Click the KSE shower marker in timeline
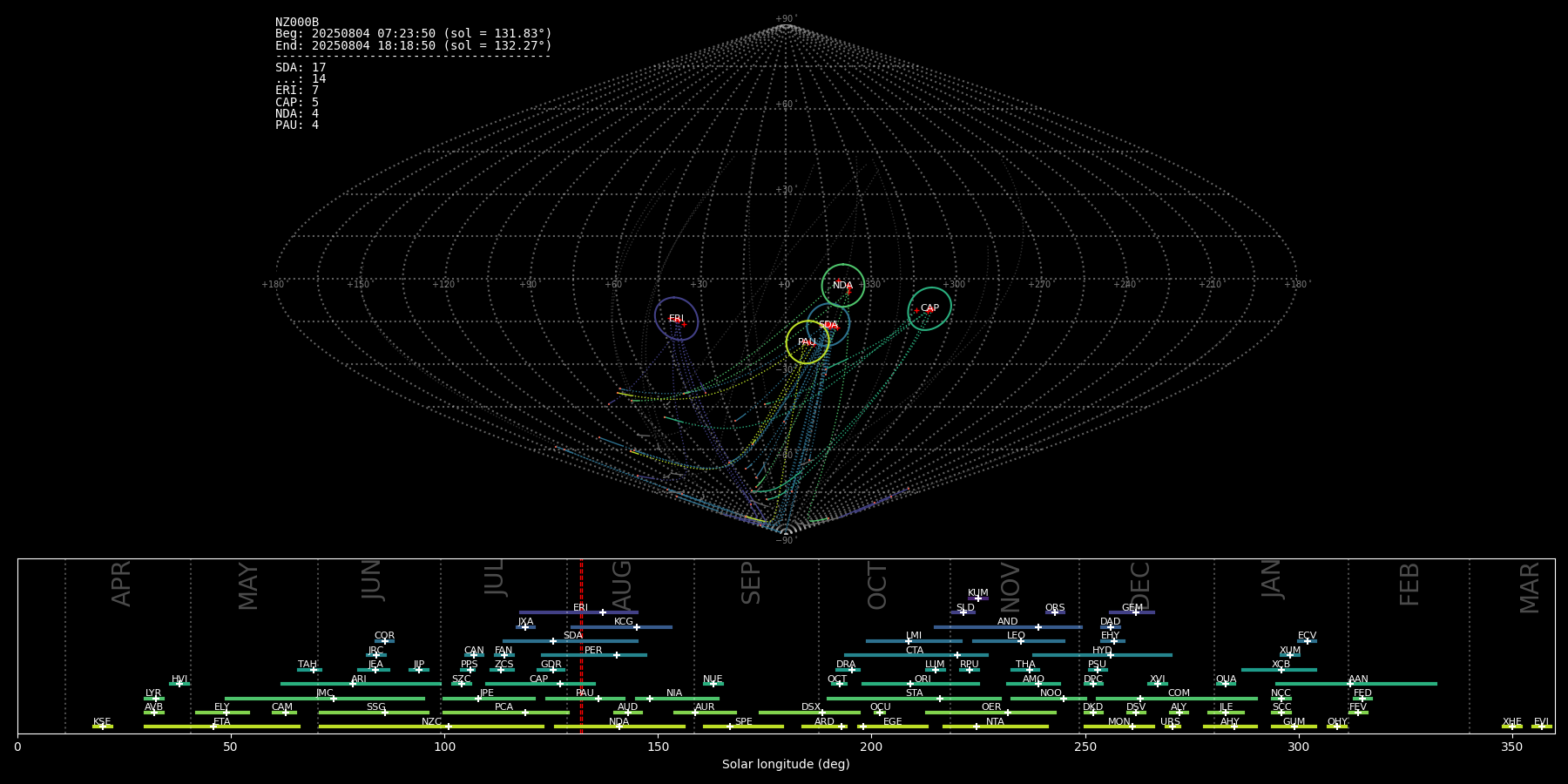This screenshot has width=1568, height=784. click(102, 727)
